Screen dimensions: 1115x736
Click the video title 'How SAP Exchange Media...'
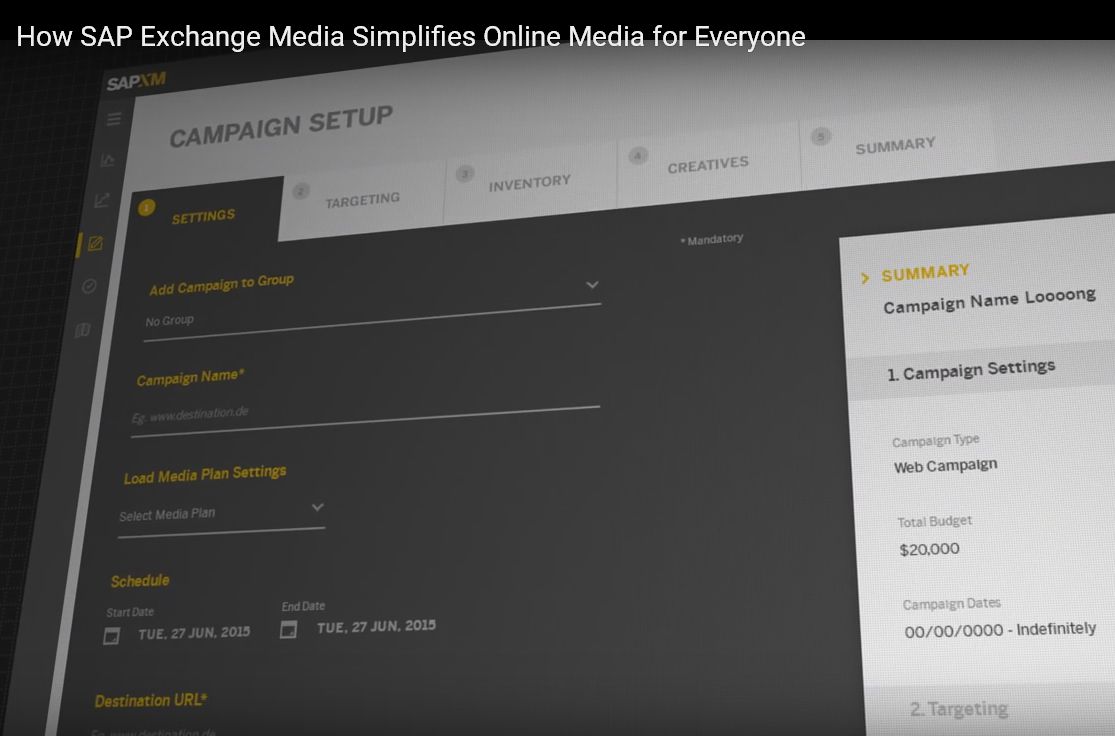[x=411, y=36]
